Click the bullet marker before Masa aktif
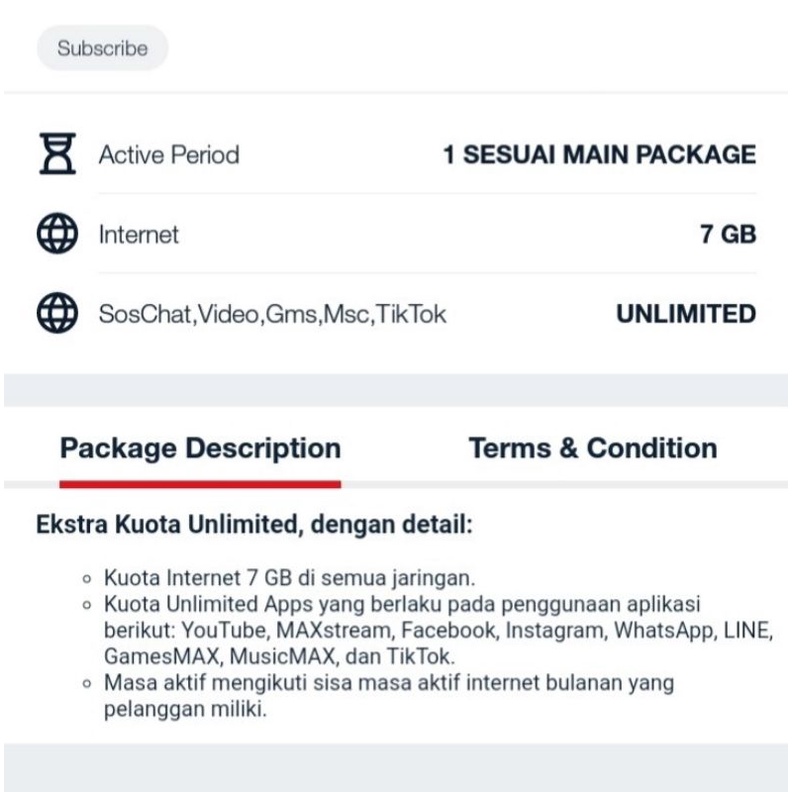 pyautogui.click(x=86, y=684)
